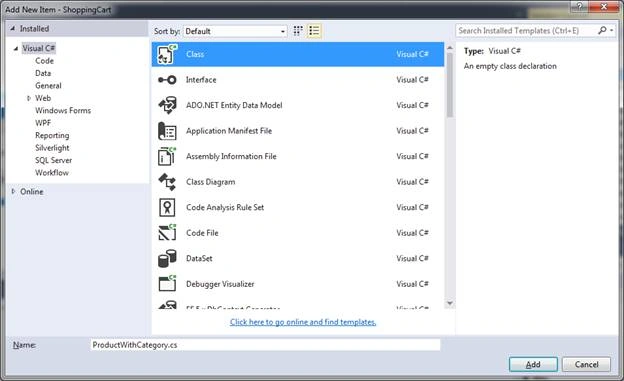Select the Class template icon
This screenshot has height=381, width=624.
point(167,55)
